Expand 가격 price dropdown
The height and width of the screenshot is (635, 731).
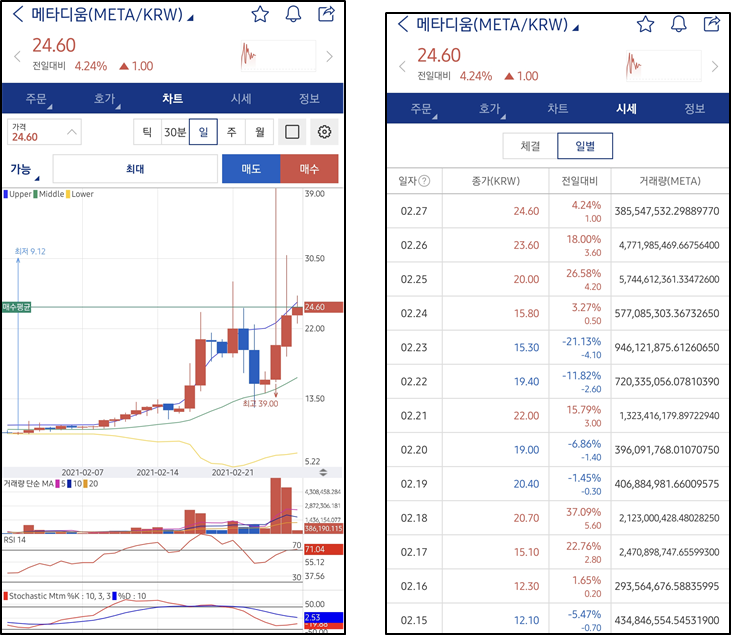click(44, 132)
